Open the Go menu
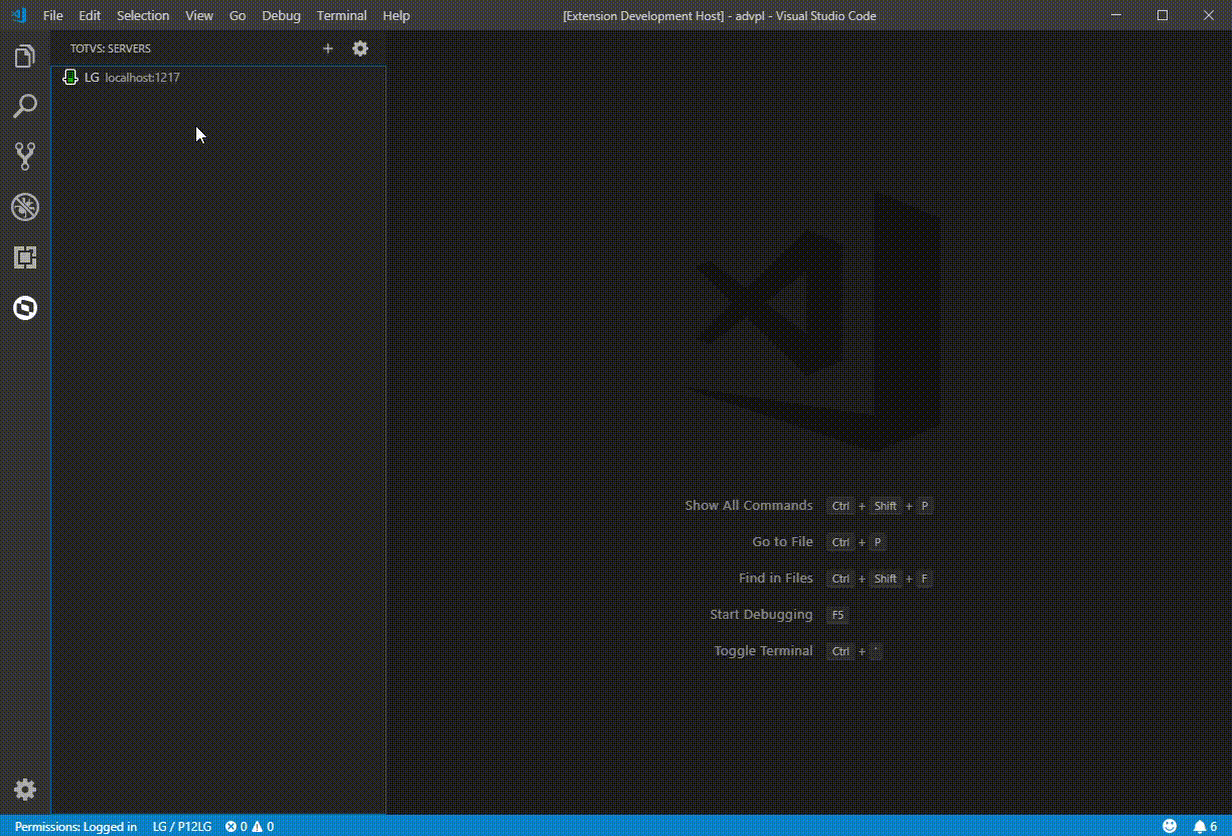This screenshot has height=836, width=1232. pyautogui.click(x=237, y=15)
